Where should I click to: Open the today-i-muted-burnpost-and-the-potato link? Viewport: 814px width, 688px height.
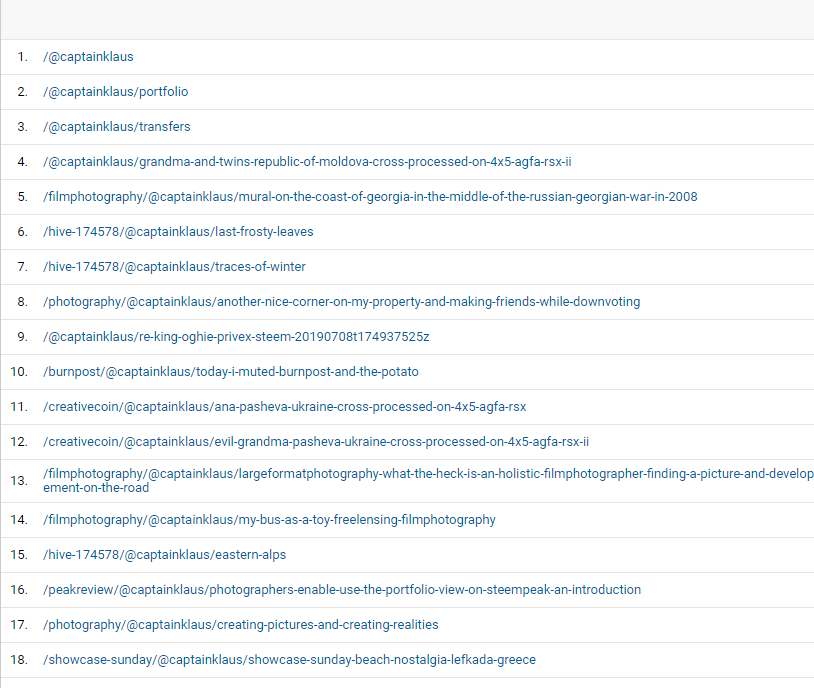[231, 372]
